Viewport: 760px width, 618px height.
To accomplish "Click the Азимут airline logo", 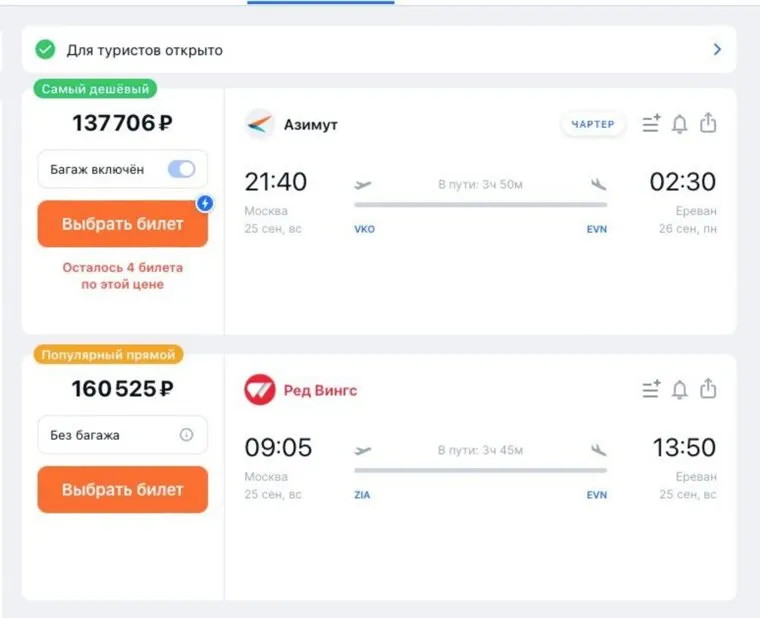I will click(x=259, y=124).
